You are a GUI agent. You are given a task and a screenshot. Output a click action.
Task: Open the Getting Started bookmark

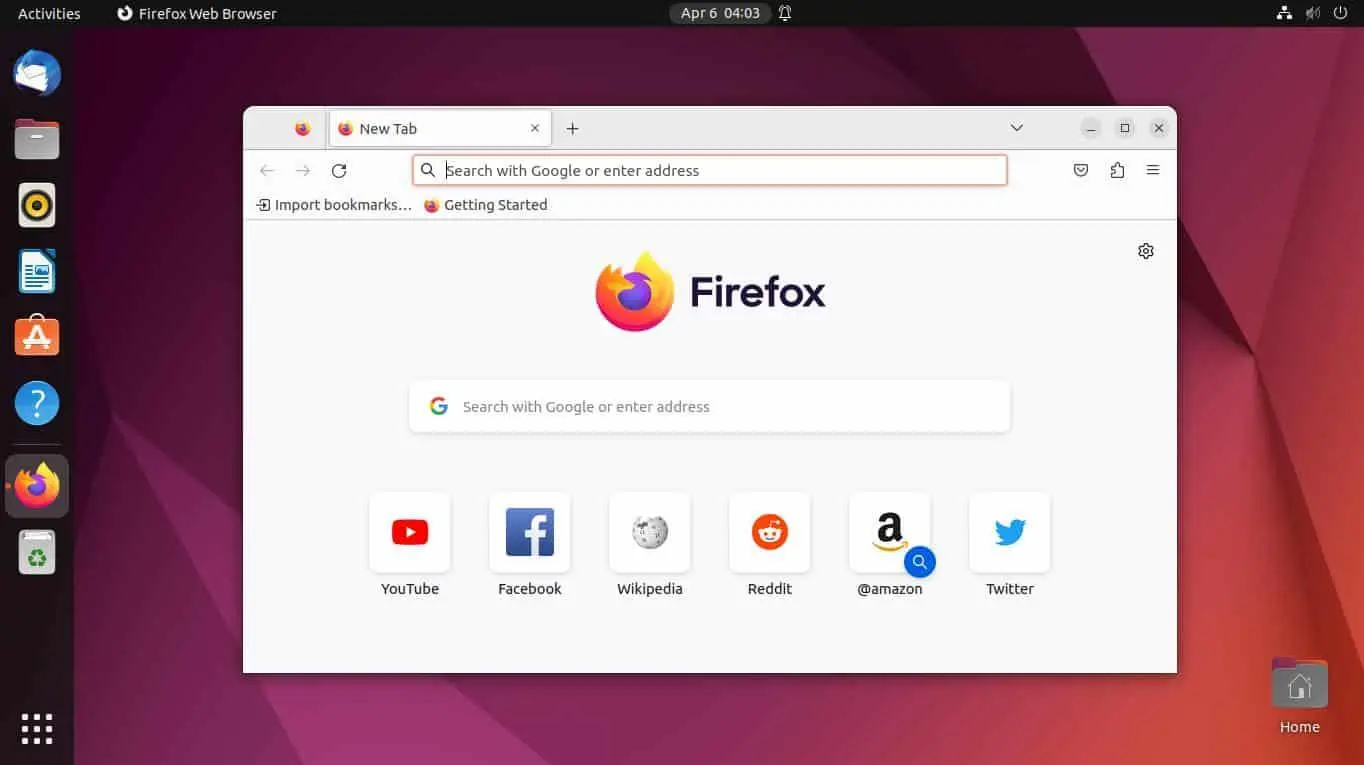tap(486, 205)
